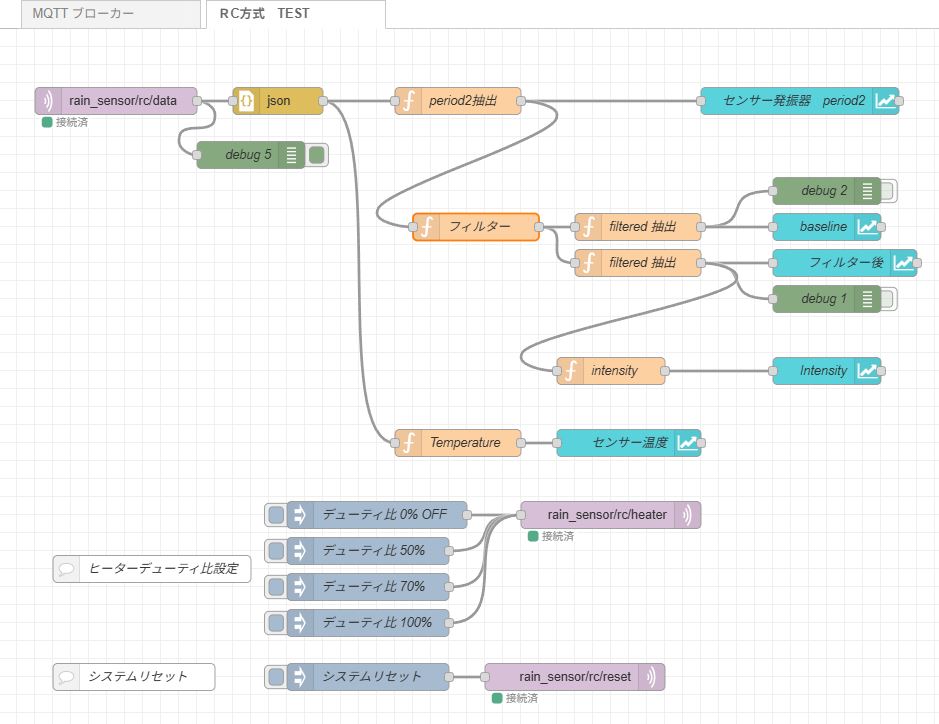Screen dimensions: 939x724
Task: Click the function icon on フィルター node
Action: 427,227
